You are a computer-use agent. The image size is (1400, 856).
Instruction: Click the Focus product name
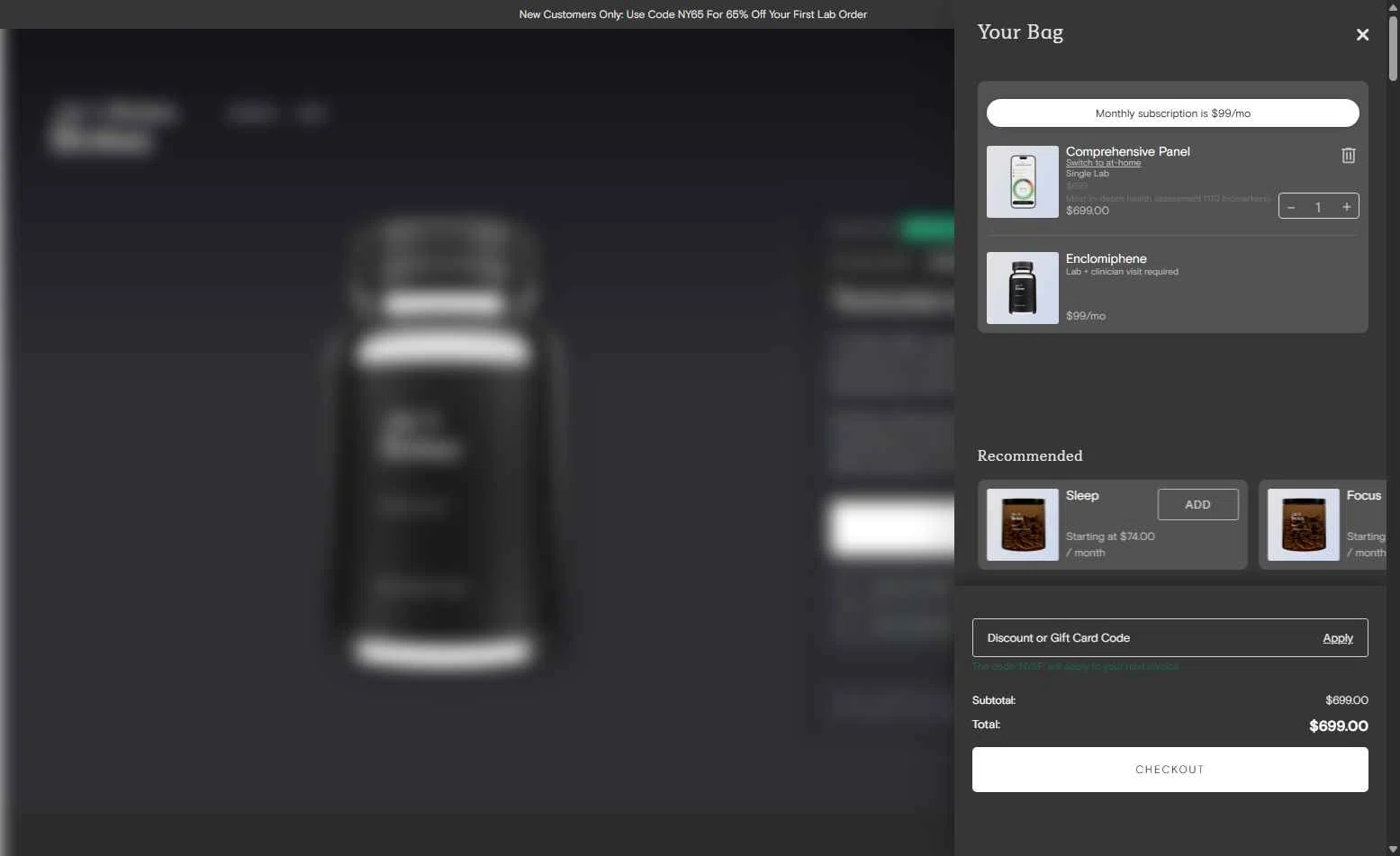click(1364, 496)
